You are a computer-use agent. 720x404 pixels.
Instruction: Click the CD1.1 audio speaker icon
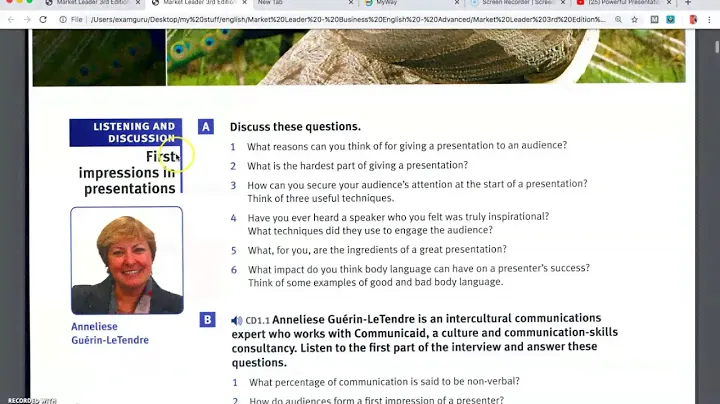(237, 320)
